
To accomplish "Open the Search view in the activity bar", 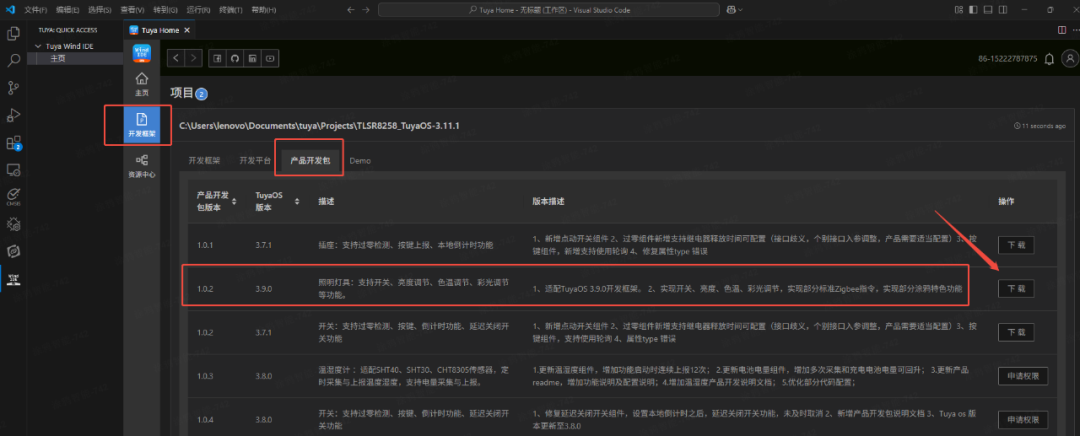I will [x=12, y=61].
